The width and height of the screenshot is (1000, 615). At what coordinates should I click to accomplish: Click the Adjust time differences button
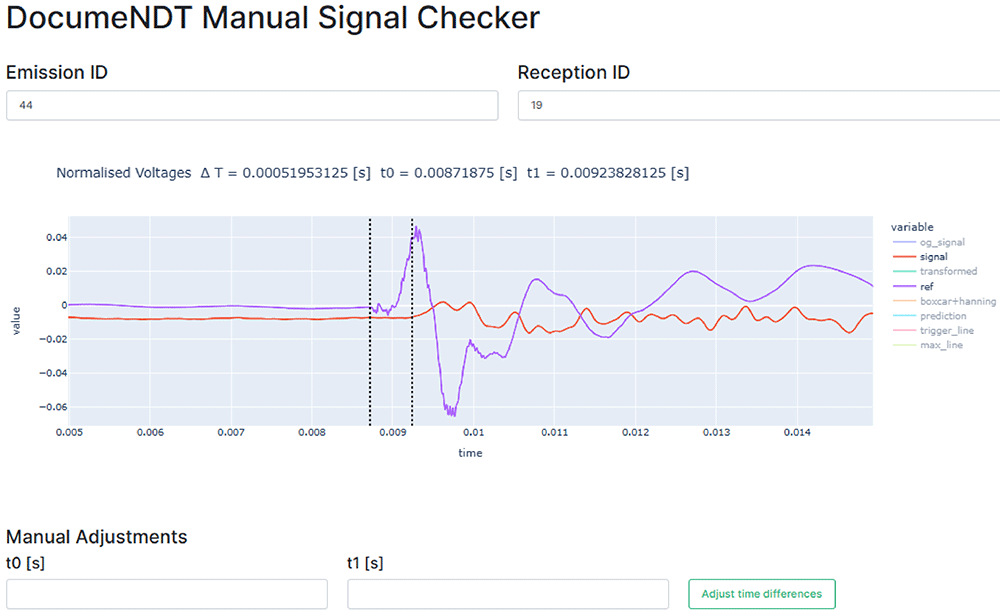(x=761, y=594)
